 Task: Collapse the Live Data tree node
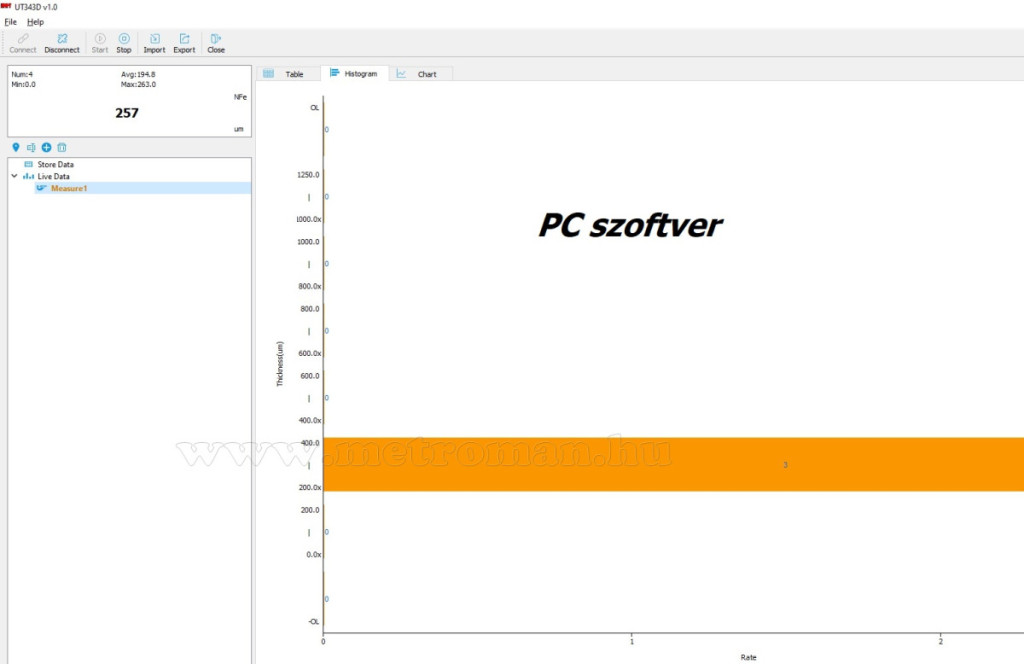click(x=14, y=176)
